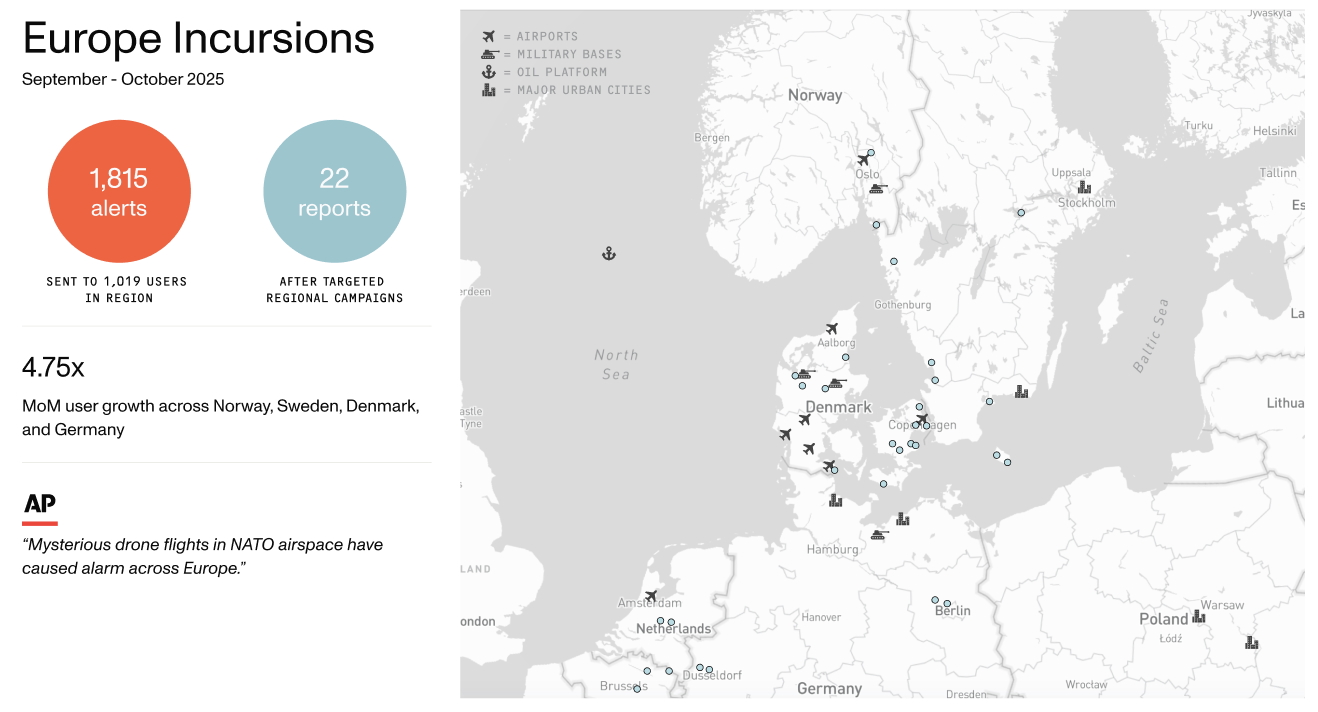1318x712 pixels.
Task: Click the airport icon above Aalborg
Action: (x=831, y=329)
